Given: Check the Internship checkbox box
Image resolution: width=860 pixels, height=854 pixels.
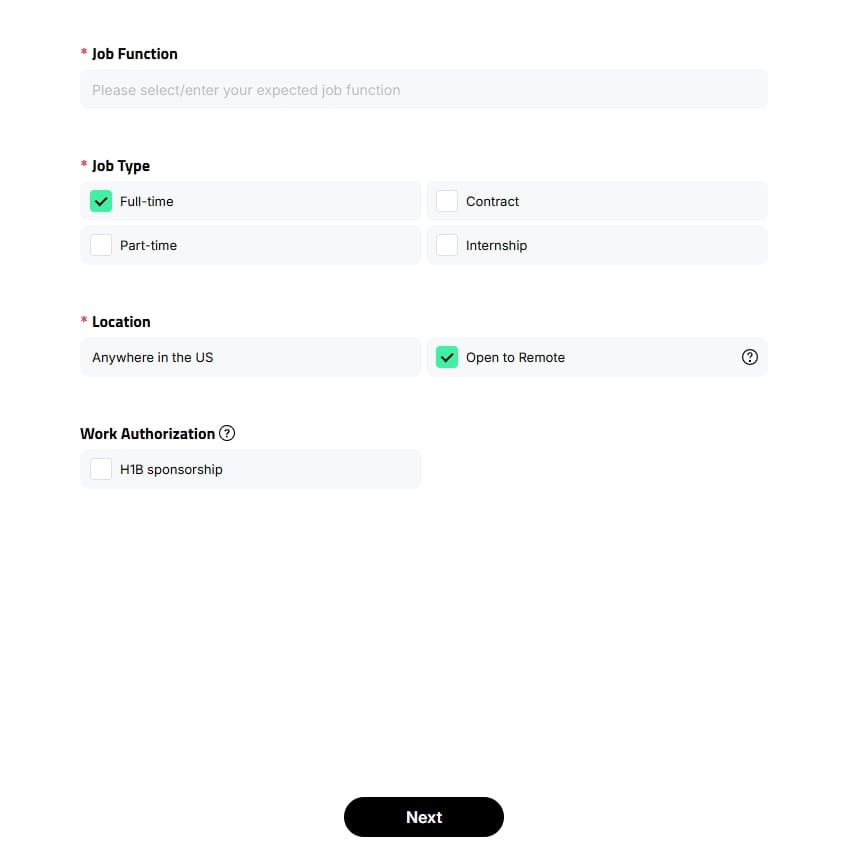Looking at the screenshot, I should coord(447,245).
